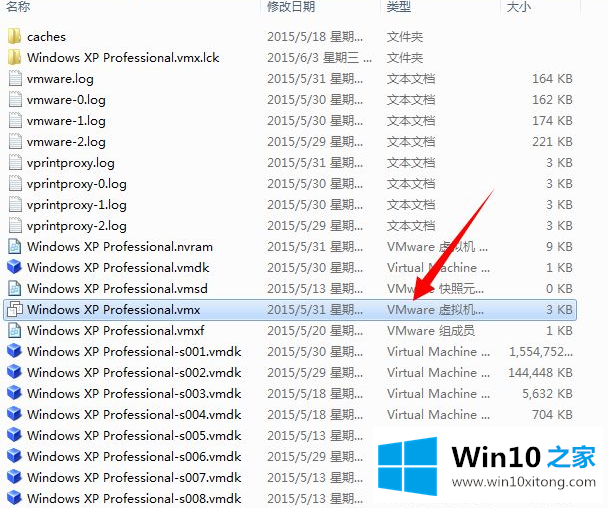Viewport: 608px width, 508px height.
Task: Click the vmware-0.log file icon
Action: (15, 99)
